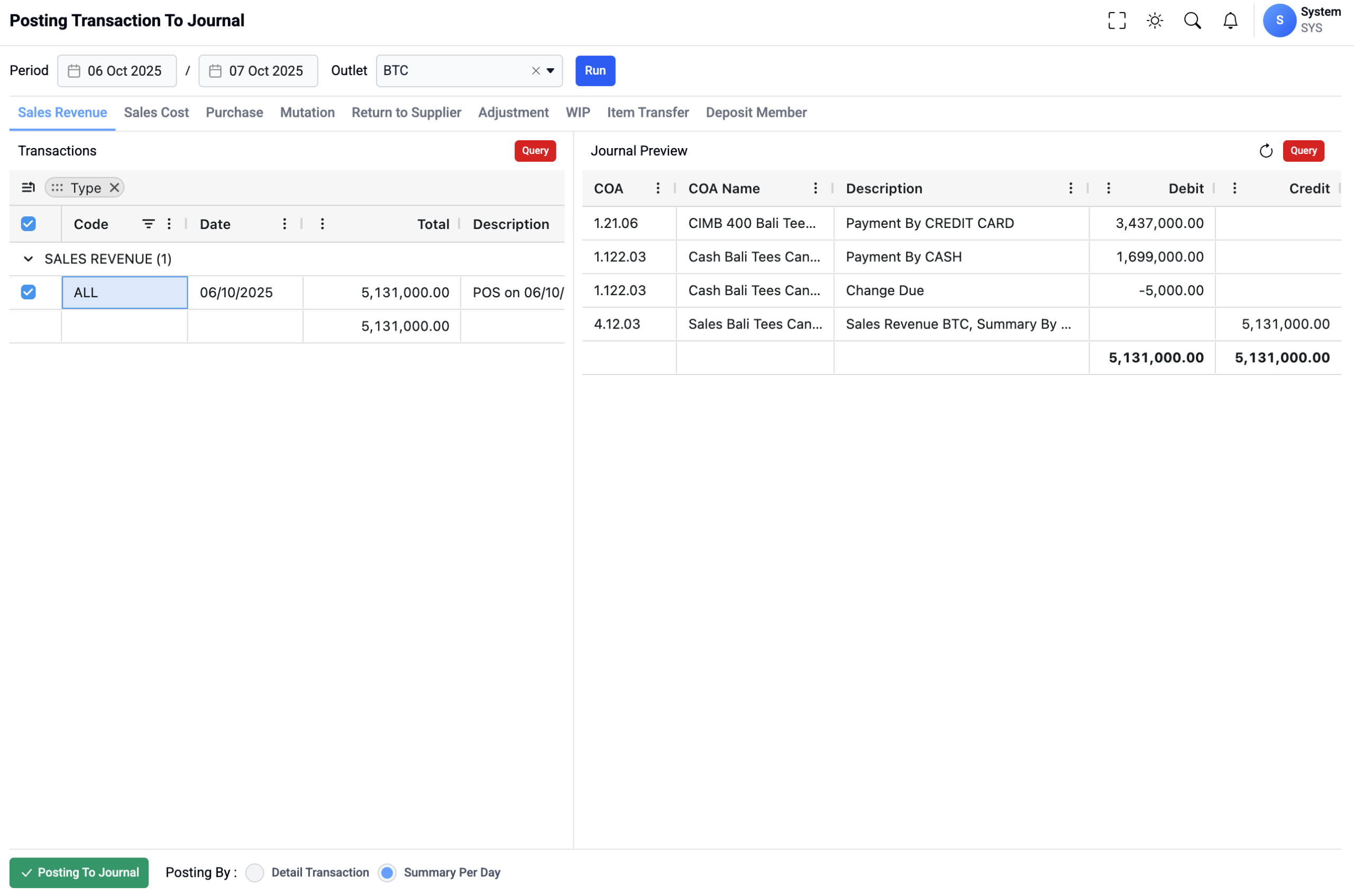The width and height of the screenshot is (1354, 896).
Task: Clear the BTC outlet selection
Action: [x=535, y=71]
